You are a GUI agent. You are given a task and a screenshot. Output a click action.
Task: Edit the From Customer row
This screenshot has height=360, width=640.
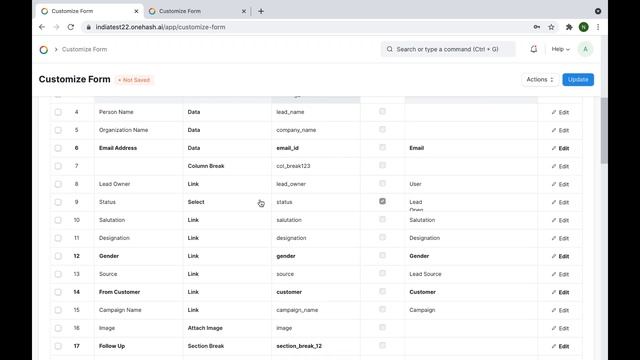pyautogui.click(x=560, y=292)
